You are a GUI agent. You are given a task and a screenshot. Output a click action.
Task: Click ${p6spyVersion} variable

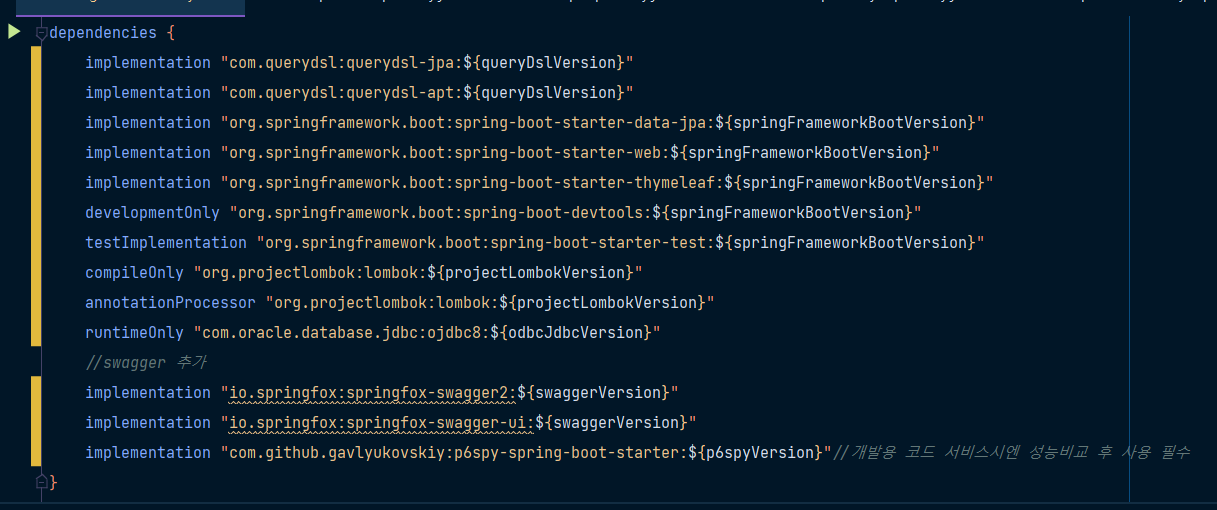pos(755,453)
